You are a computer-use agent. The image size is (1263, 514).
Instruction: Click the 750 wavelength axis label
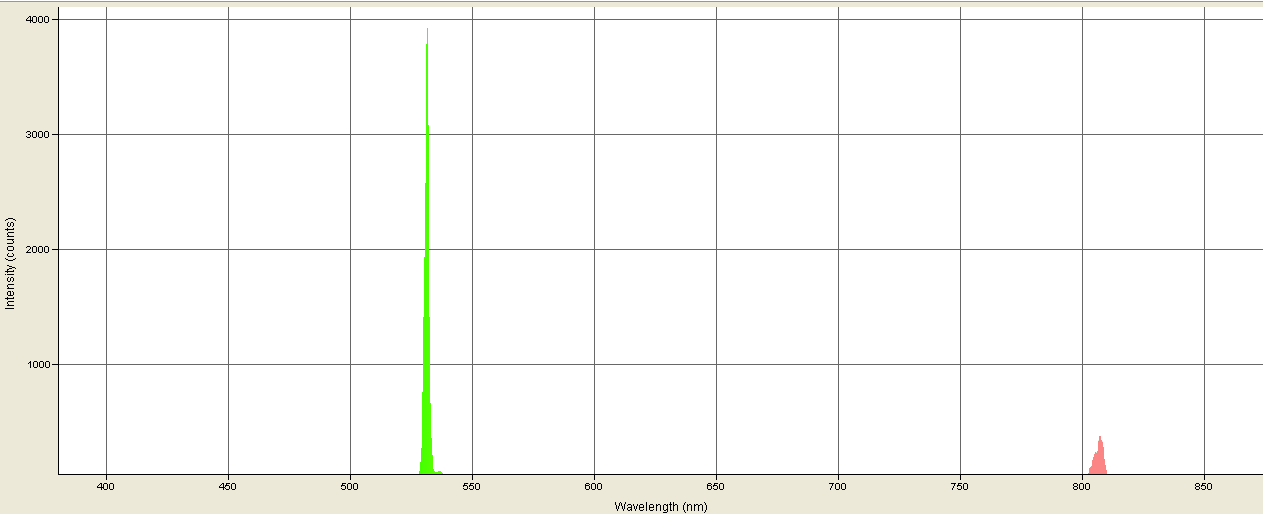click(x=960, y=486)
